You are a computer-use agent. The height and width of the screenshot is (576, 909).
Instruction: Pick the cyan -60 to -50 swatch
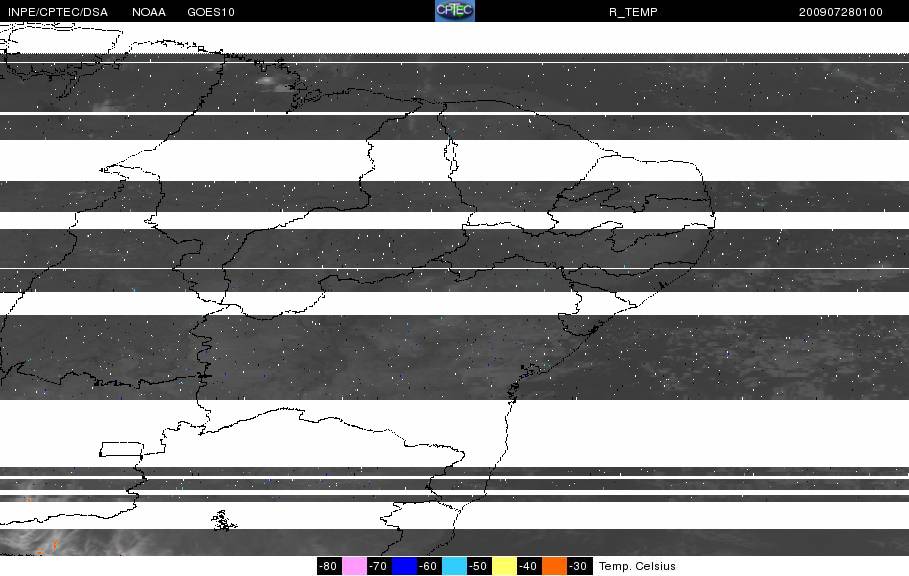(454, 566)
